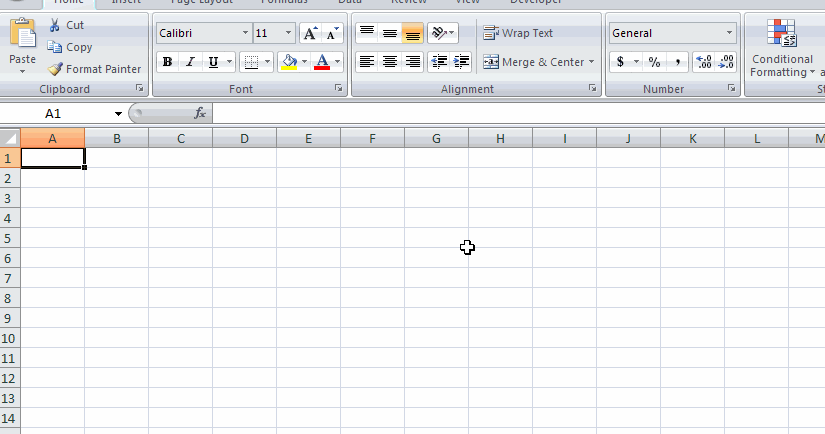Image resolution: width=825 pixels, height=434 pixels.
Task: Click the Paste clipboard icon
Action: (23, 34)
